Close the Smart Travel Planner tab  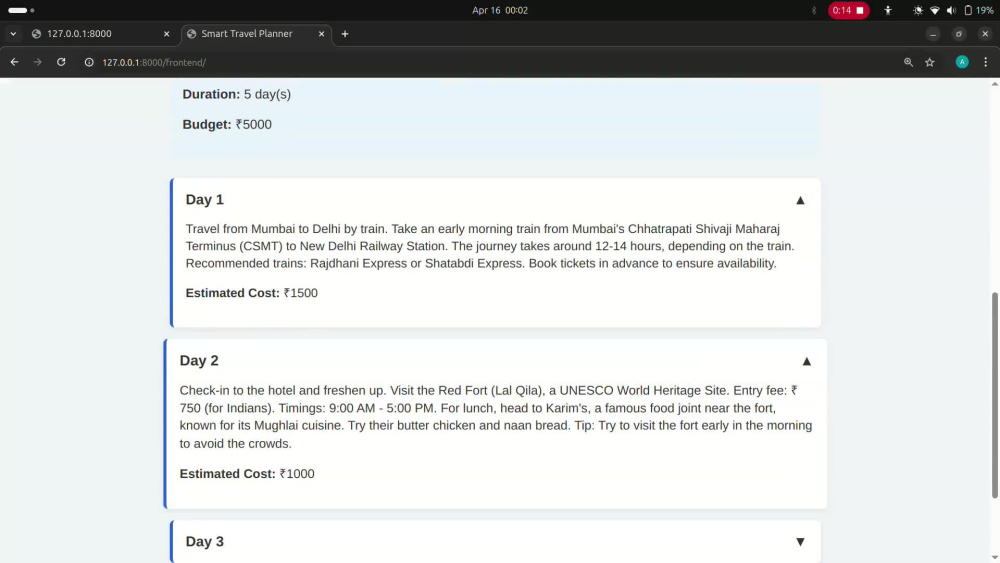click(321, 34)
